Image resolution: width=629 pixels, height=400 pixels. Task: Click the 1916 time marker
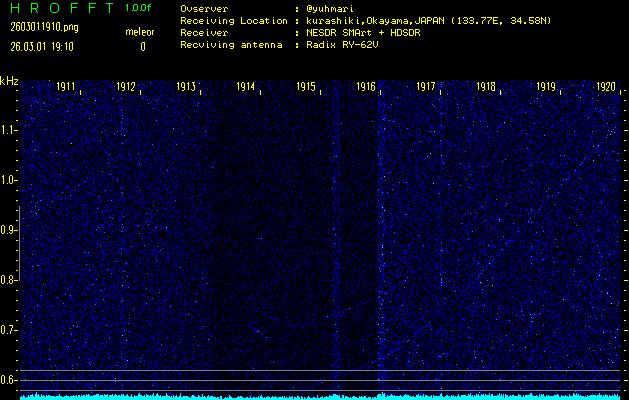[366, 87]
